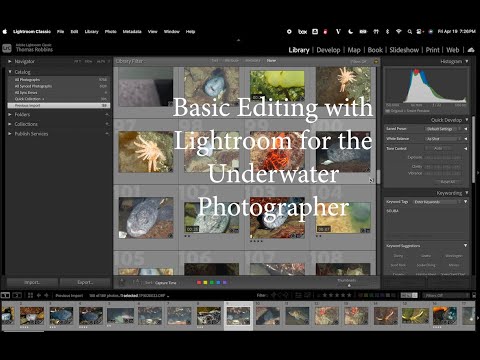This screenshot has height=360, width=480.
Task: Open the White Balance As Shot dropdown
Action: pos(443,139)
